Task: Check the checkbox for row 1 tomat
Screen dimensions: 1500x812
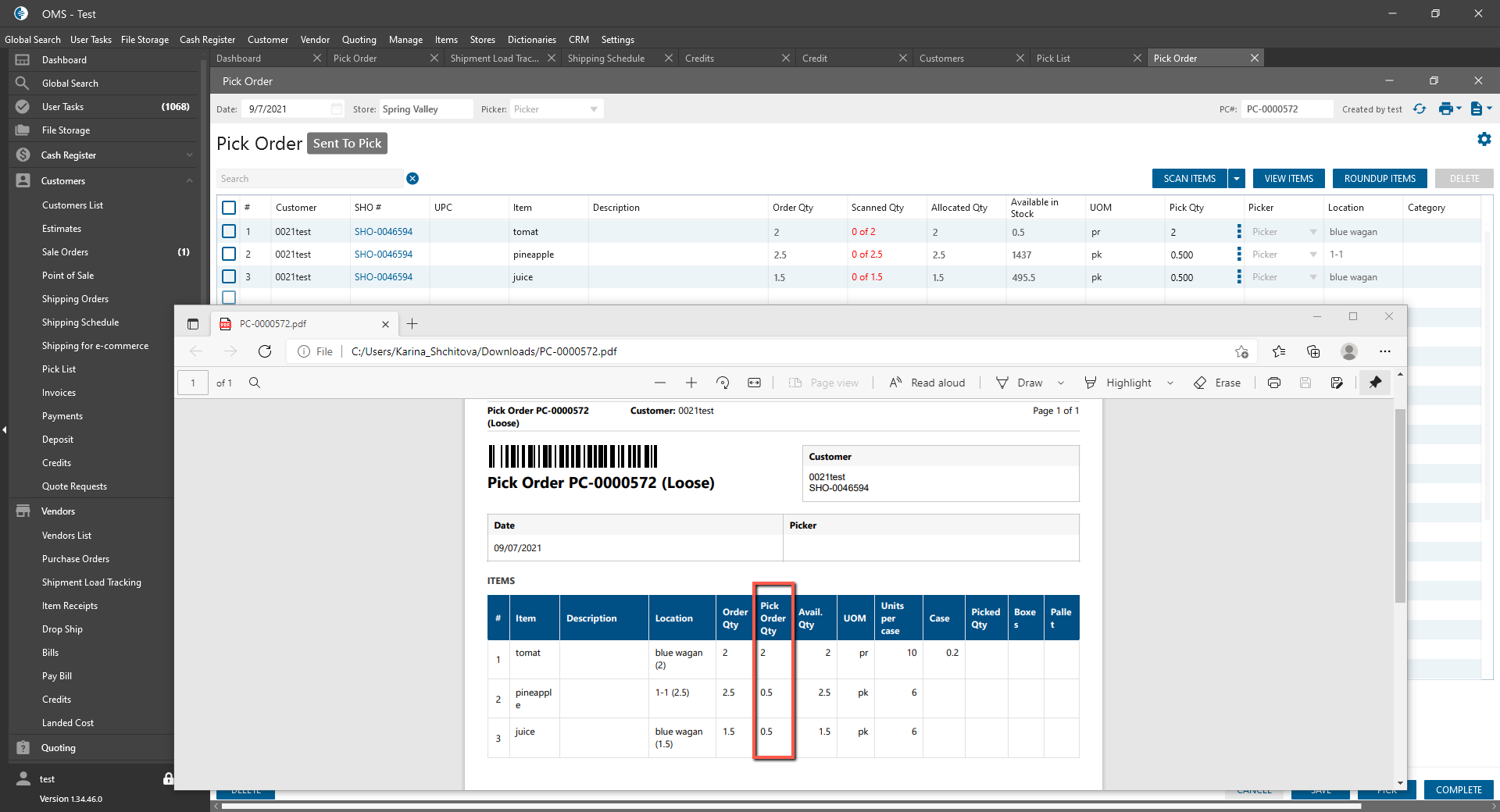Action: coord(229,232)
